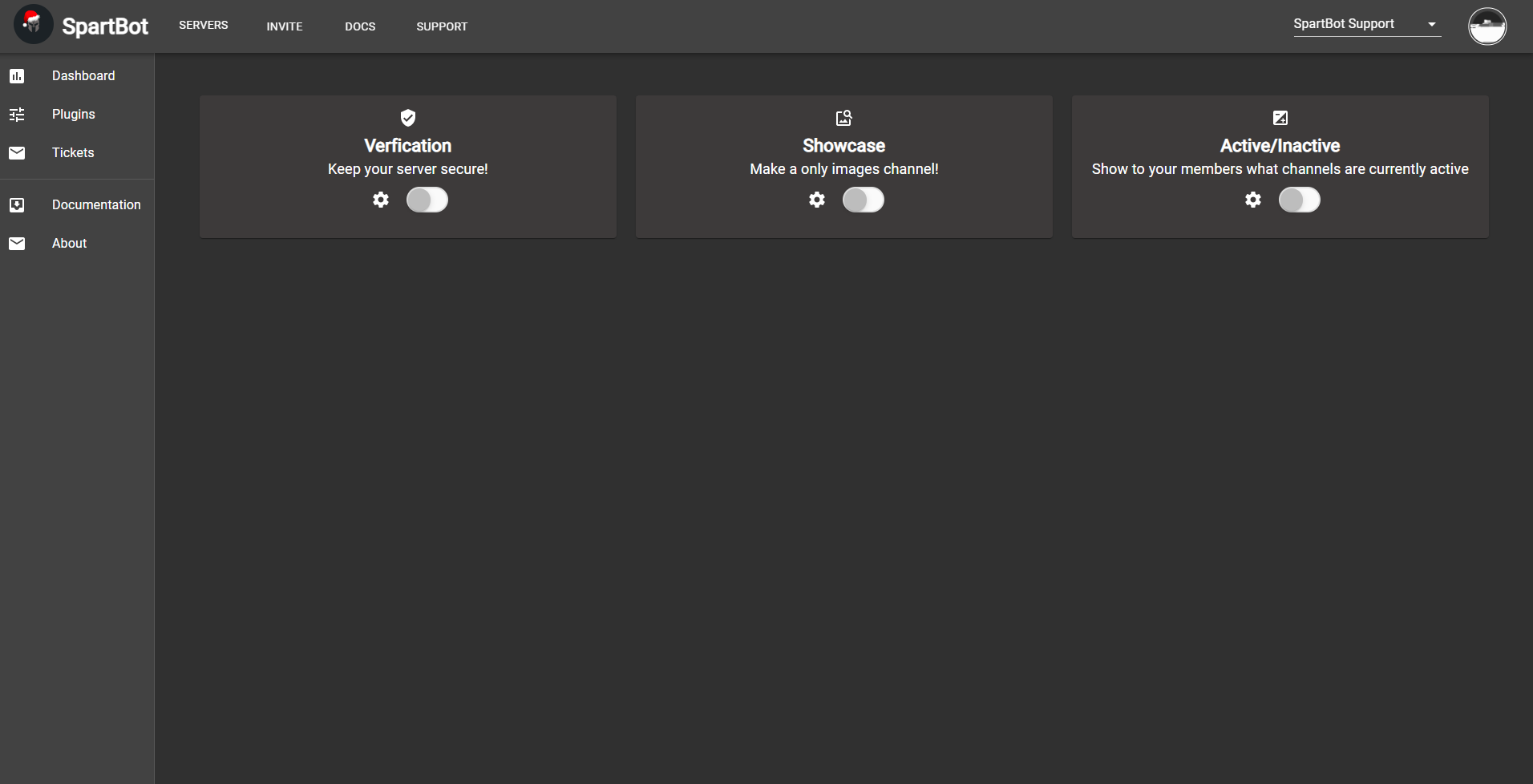Open settings gear for Active/Inactive plugin
1533x784 pixels.
click(1253, 200)
